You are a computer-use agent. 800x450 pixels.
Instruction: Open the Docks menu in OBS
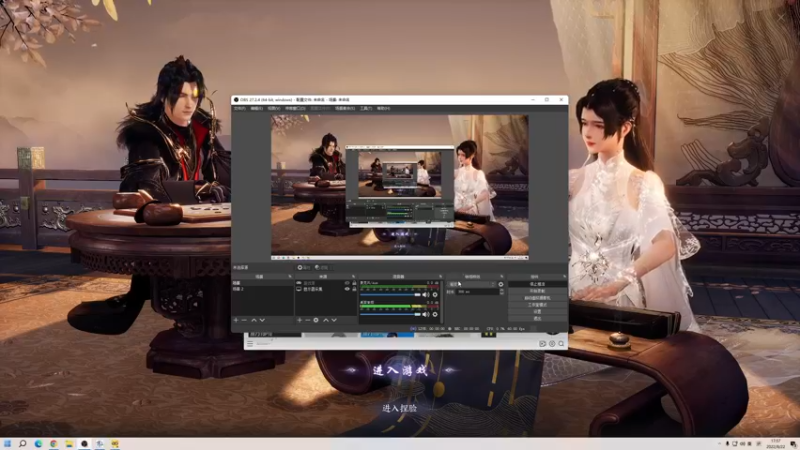click(295, 108)
